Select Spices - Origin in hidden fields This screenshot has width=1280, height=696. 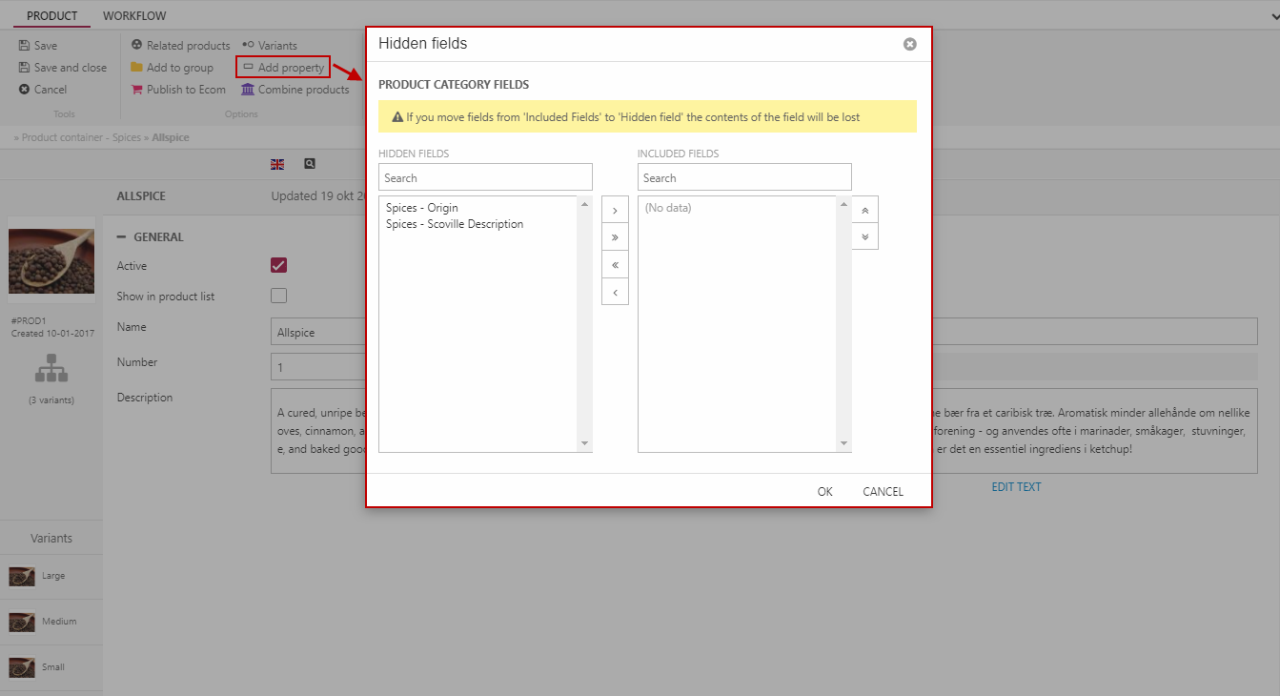coord(422,208)
